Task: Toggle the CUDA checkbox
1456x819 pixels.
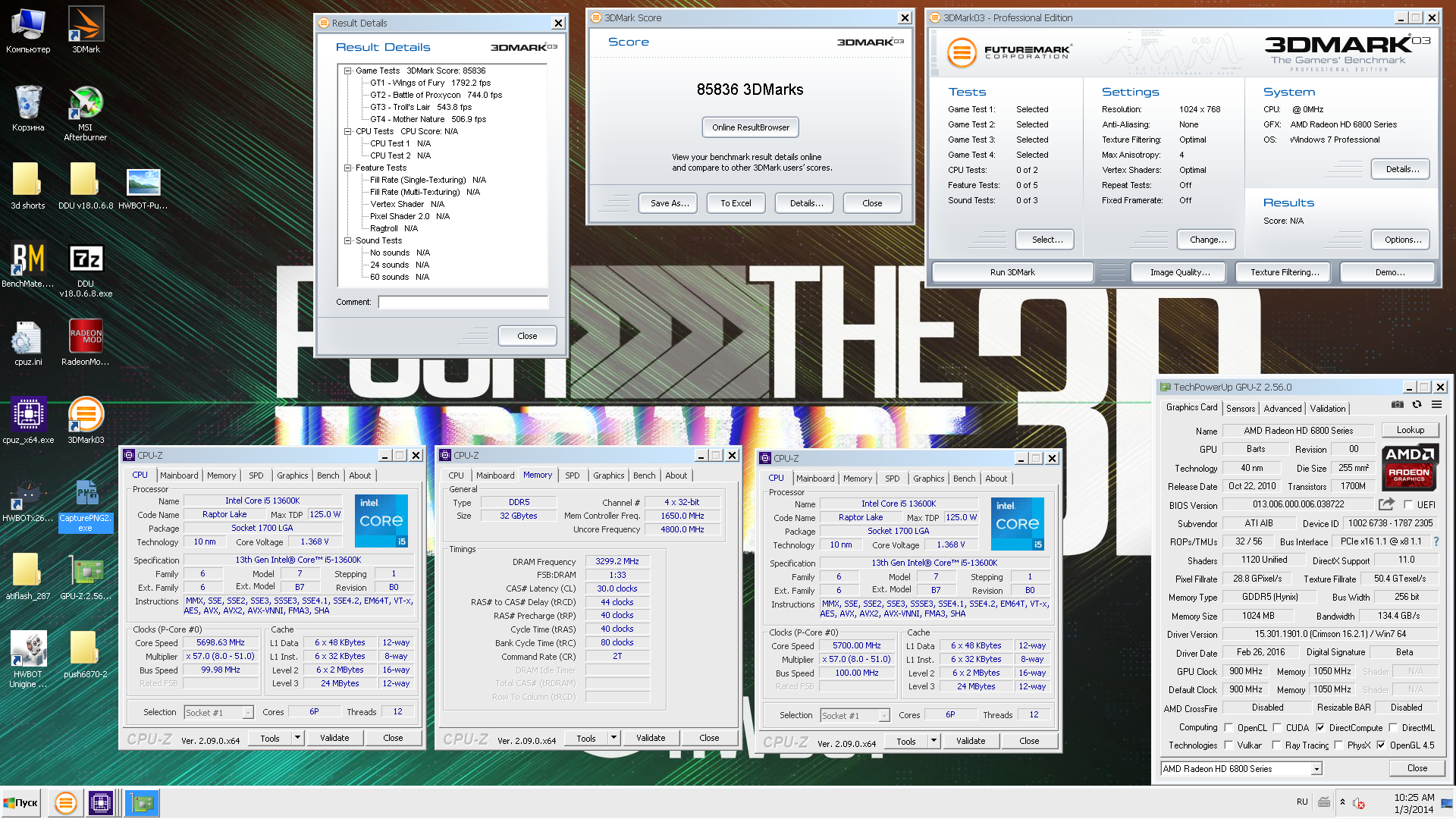Action: click(1277, 727)
